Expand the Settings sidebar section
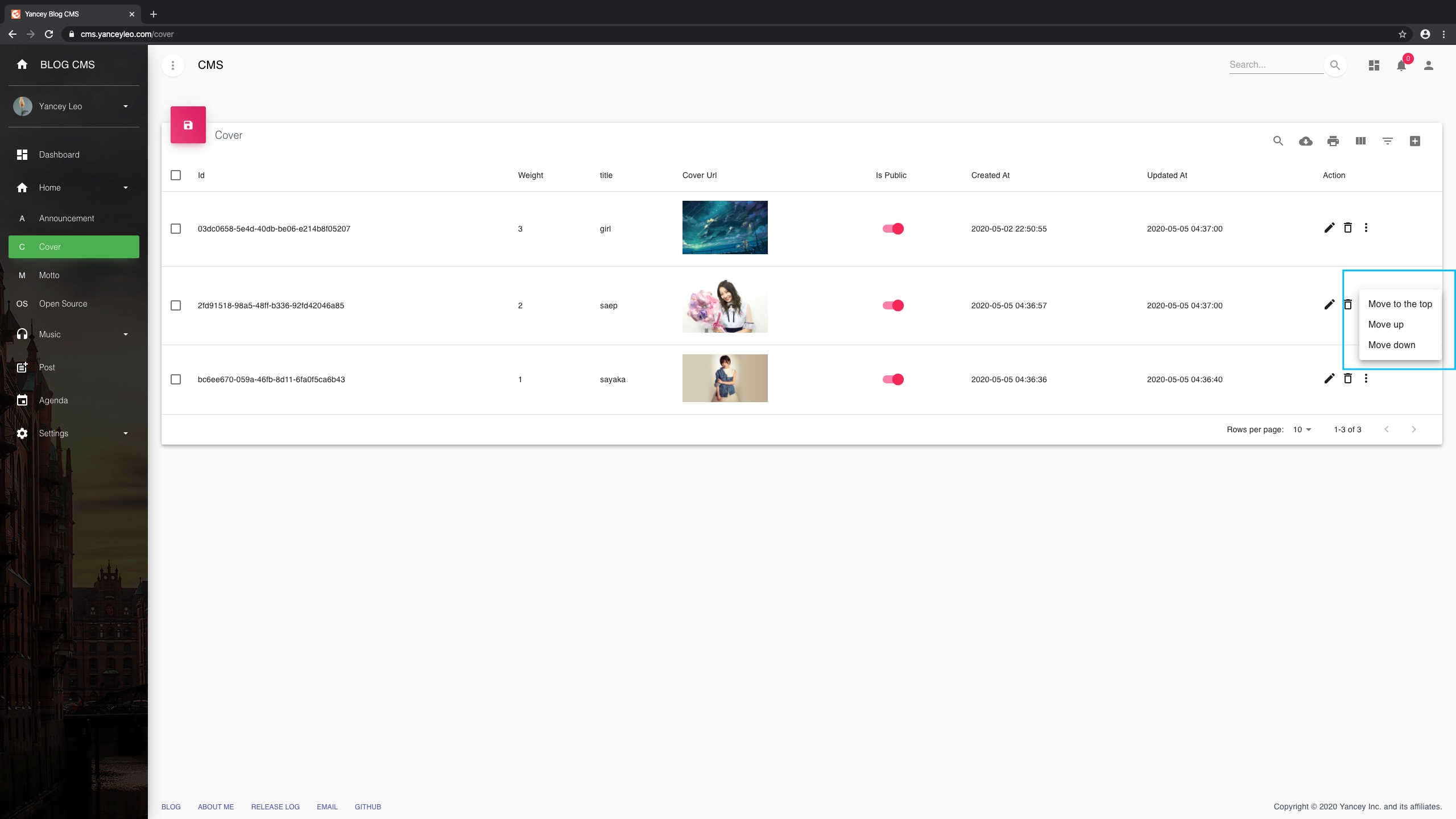Image resolution: width=1456 pixels, height=819 pixels. click(74, 433)
